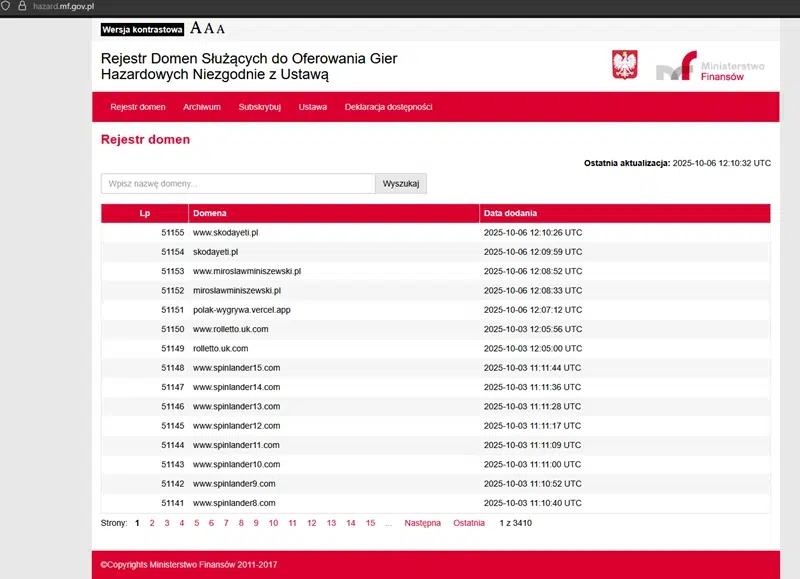The height and width of the screenshot is (579, 800).
Task: Click the Data dodania column header
Action: click(510, 213)
